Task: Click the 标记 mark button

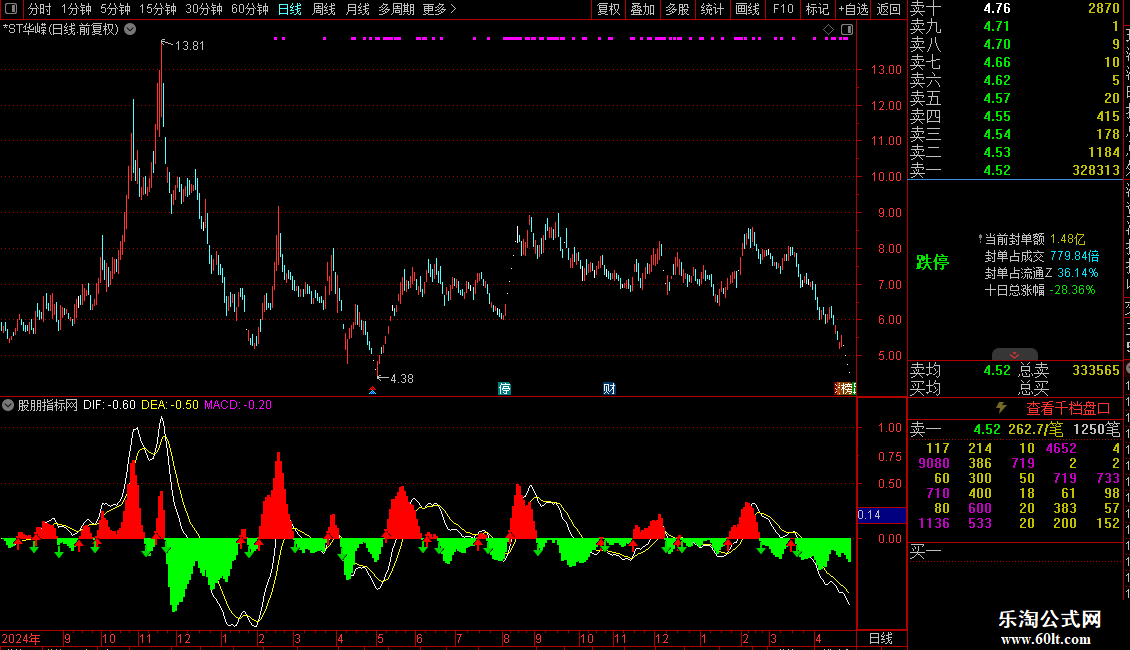Action: (817, 9)
